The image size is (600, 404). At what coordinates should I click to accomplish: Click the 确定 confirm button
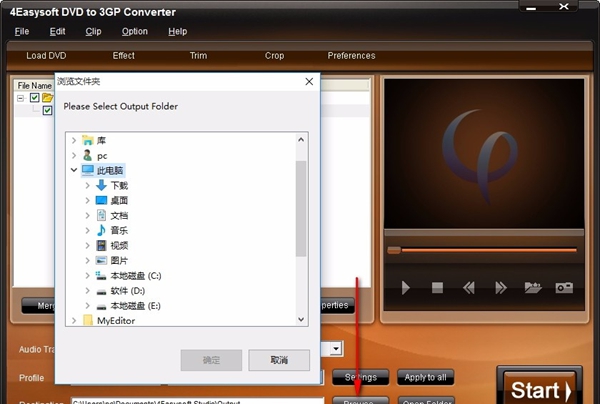tap(211, 360)
